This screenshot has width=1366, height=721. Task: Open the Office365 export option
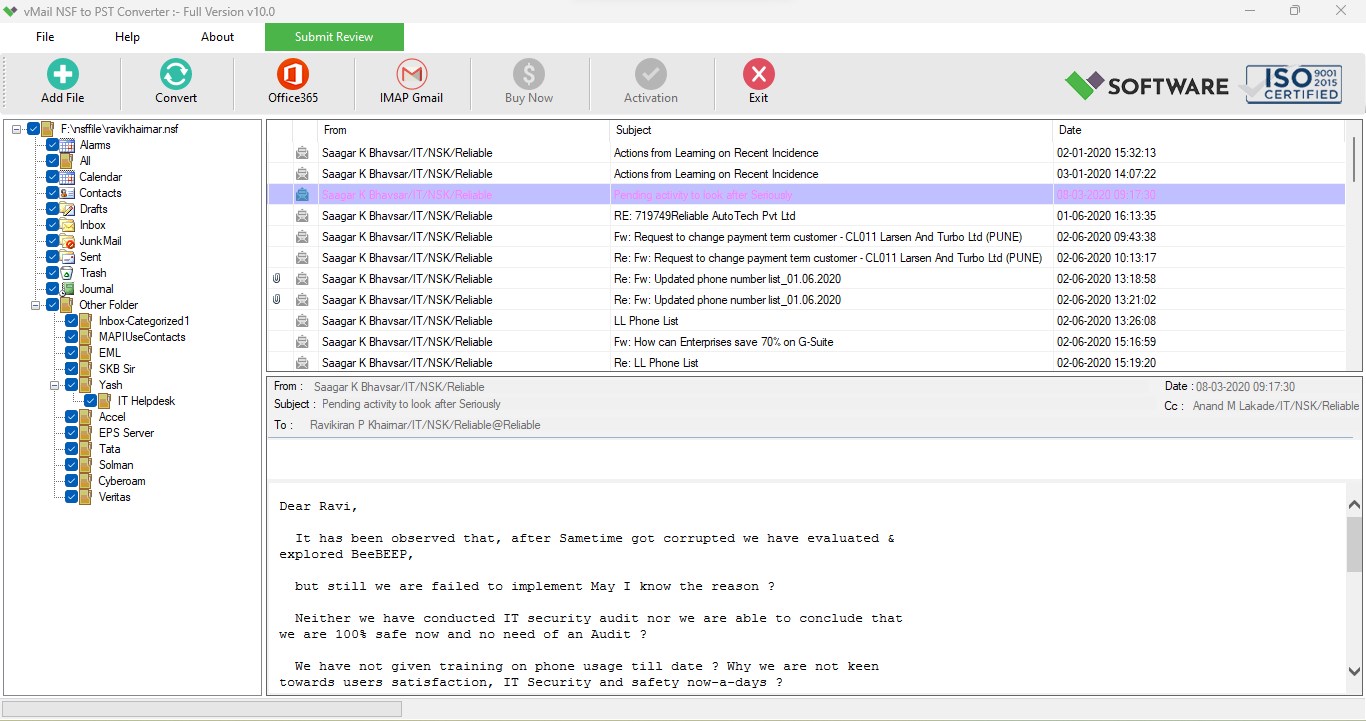(x=293, y=74)
